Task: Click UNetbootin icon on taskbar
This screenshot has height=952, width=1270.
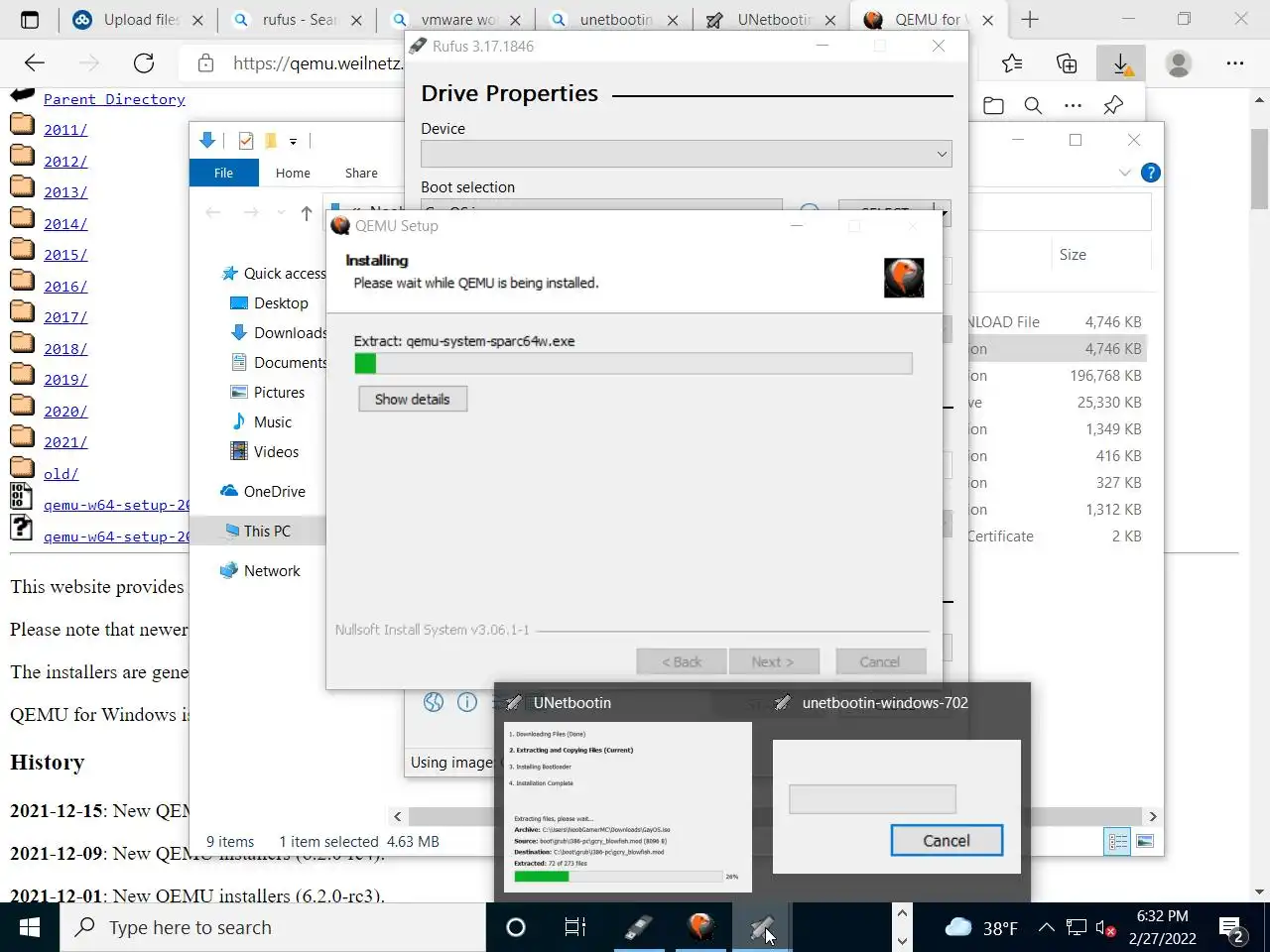Action: pyautogui.click(x=762, y=927)
